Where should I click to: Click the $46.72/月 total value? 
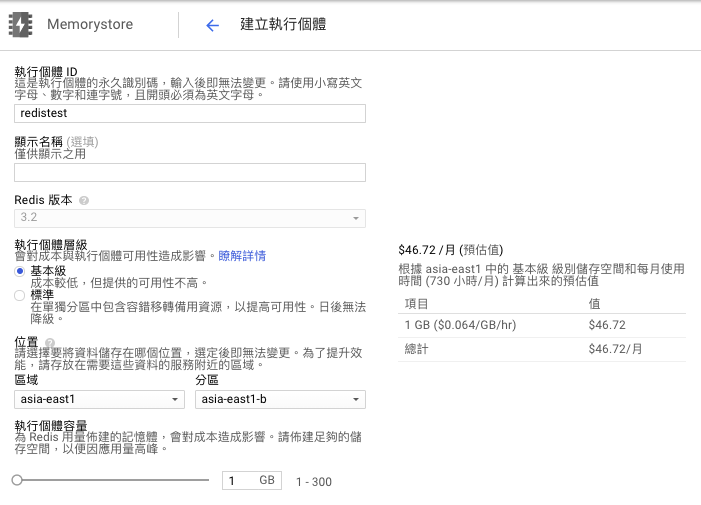615,349
